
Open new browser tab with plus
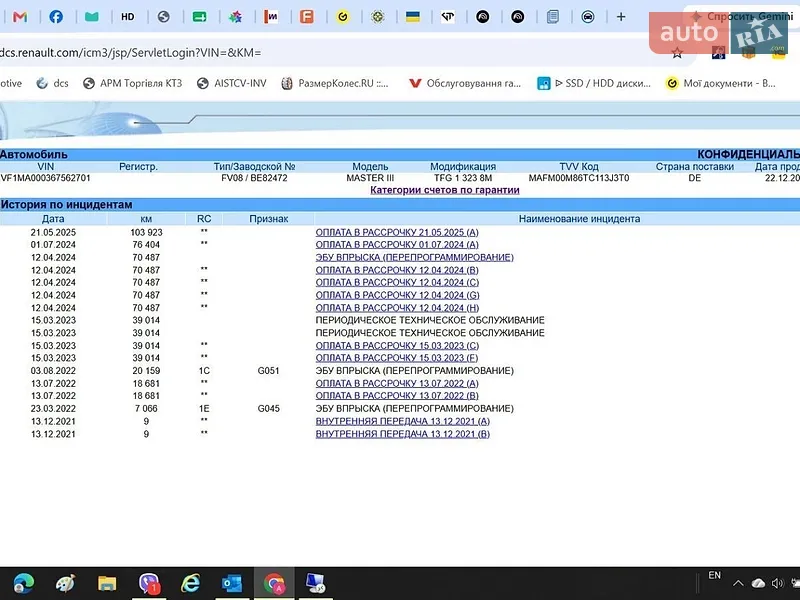coord(621,17)
